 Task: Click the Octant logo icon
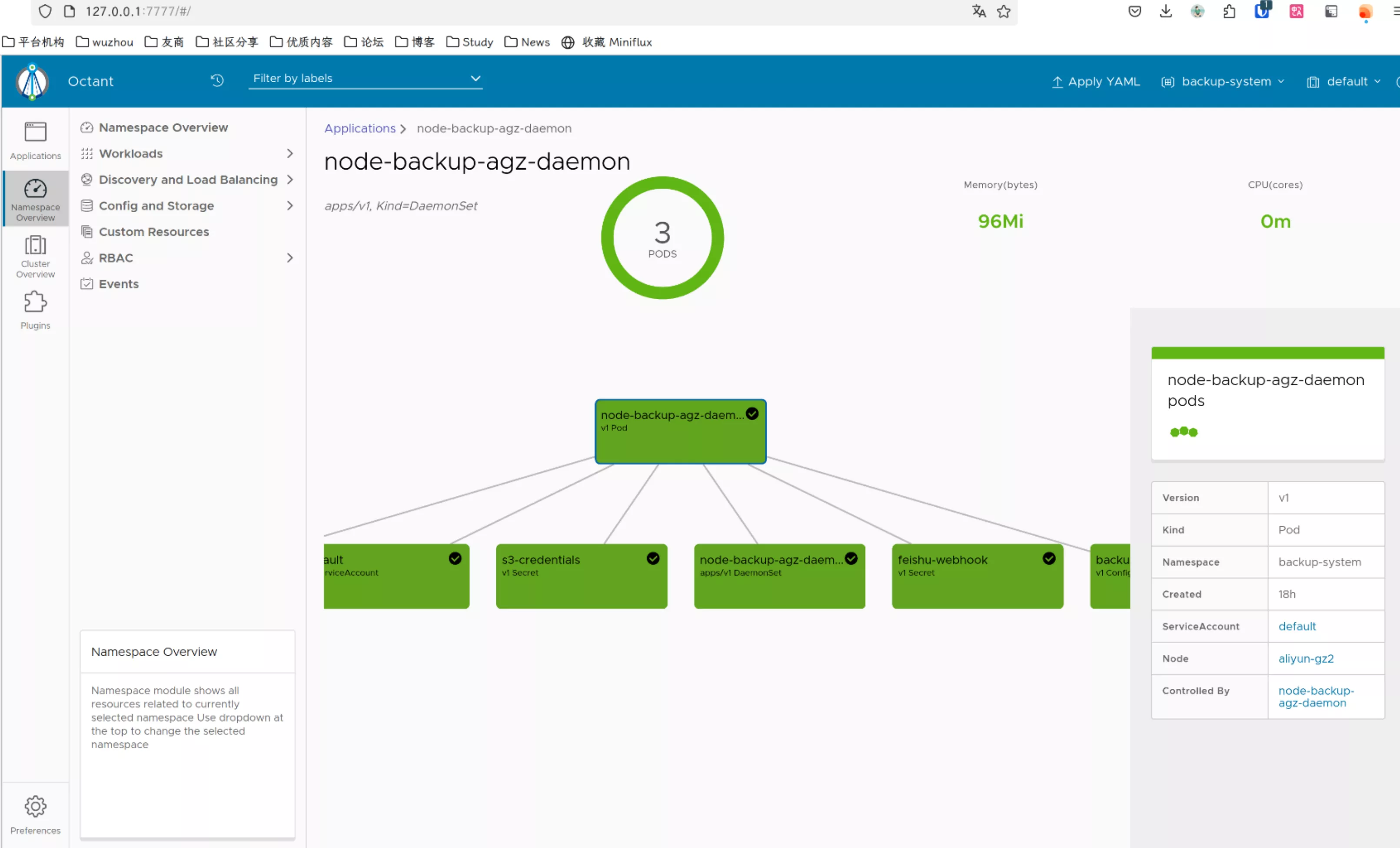(33, 81)
